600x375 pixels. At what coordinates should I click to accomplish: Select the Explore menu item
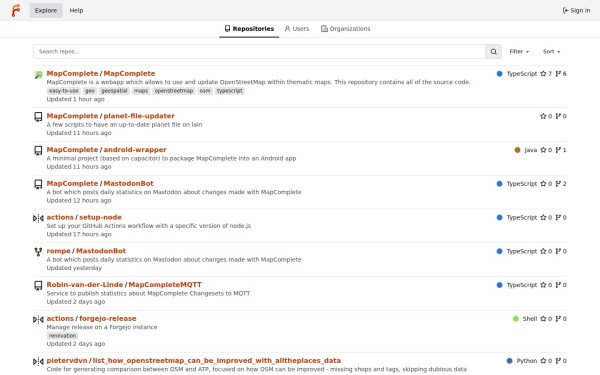pos(46,10)
